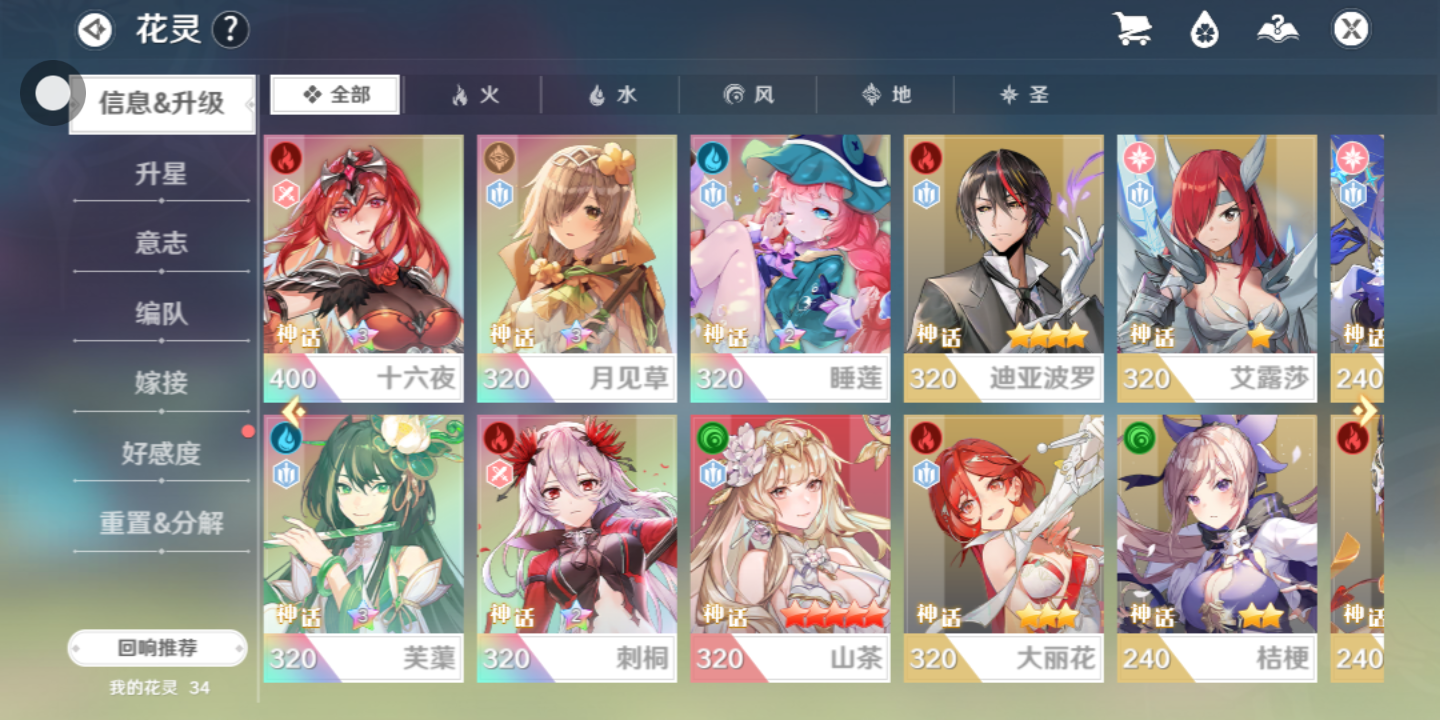Filter by 火 element

[x=475, y=95]
